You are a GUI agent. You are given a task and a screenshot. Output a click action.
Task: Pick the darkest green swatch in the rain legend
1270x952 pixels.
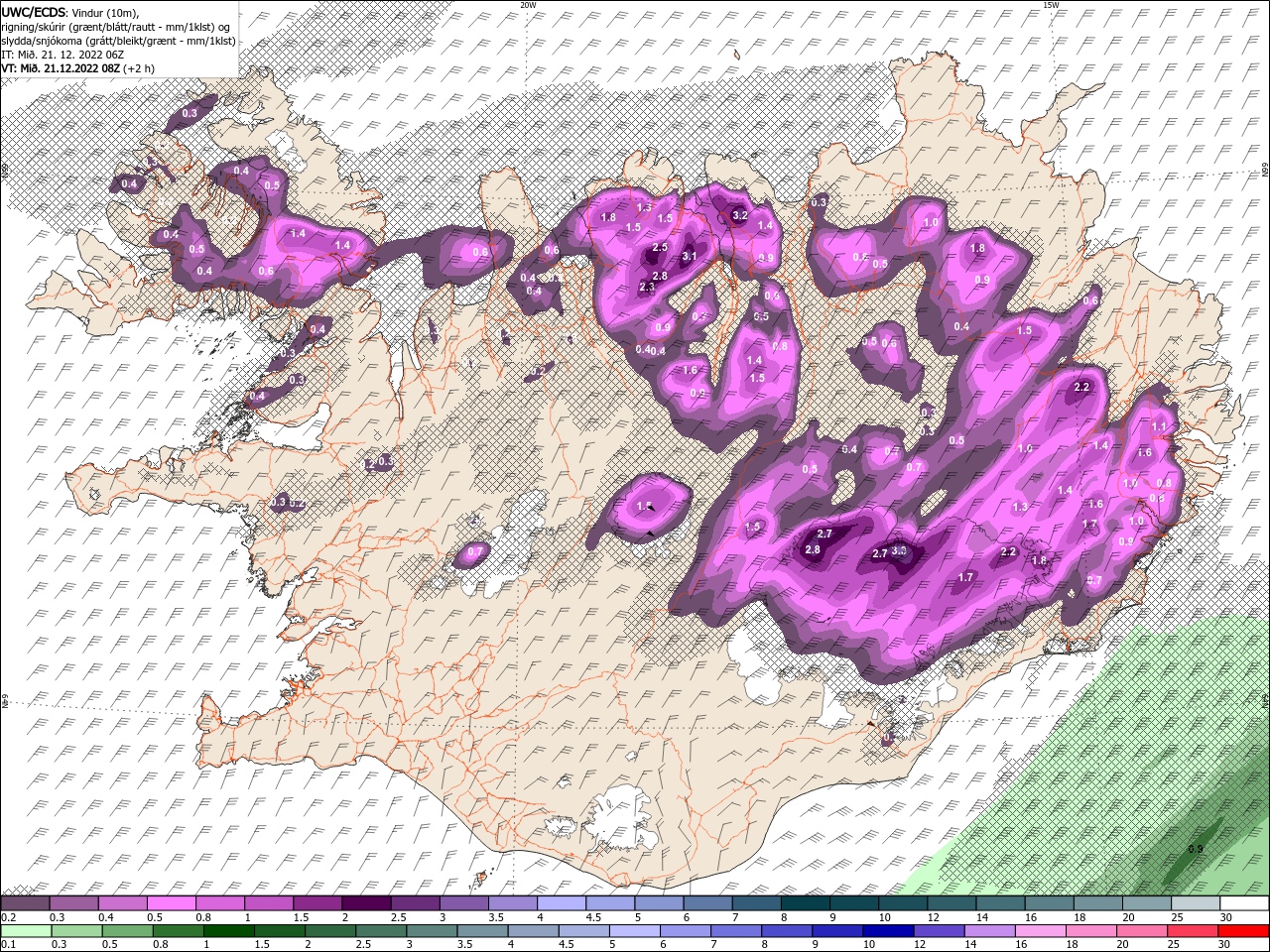[x=228, y=931]
